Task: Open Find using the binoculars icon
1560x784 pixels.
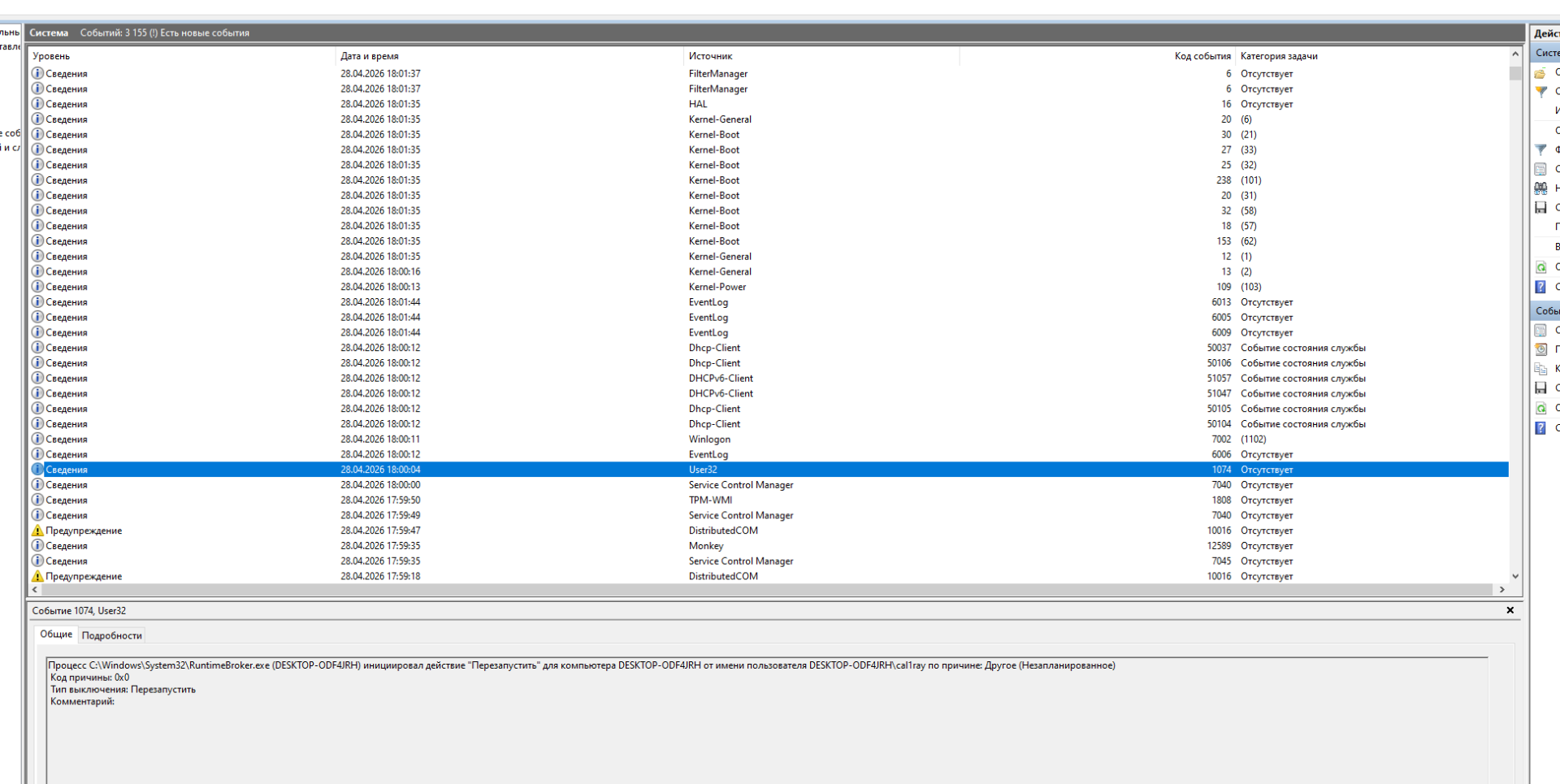Action: [x=1540, y=188]
